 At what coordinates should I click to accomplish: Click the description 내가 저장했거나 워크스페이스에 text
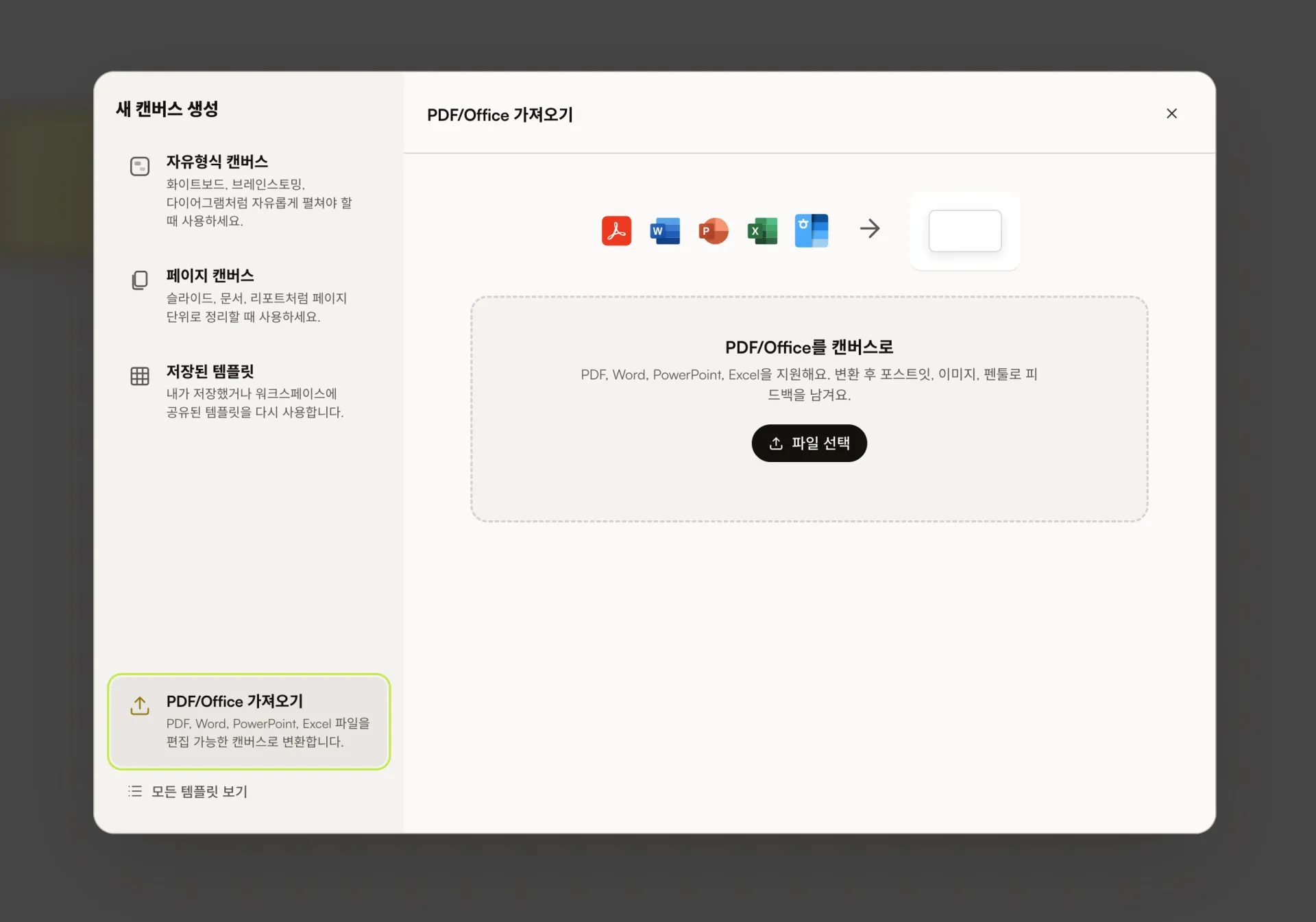255,402
